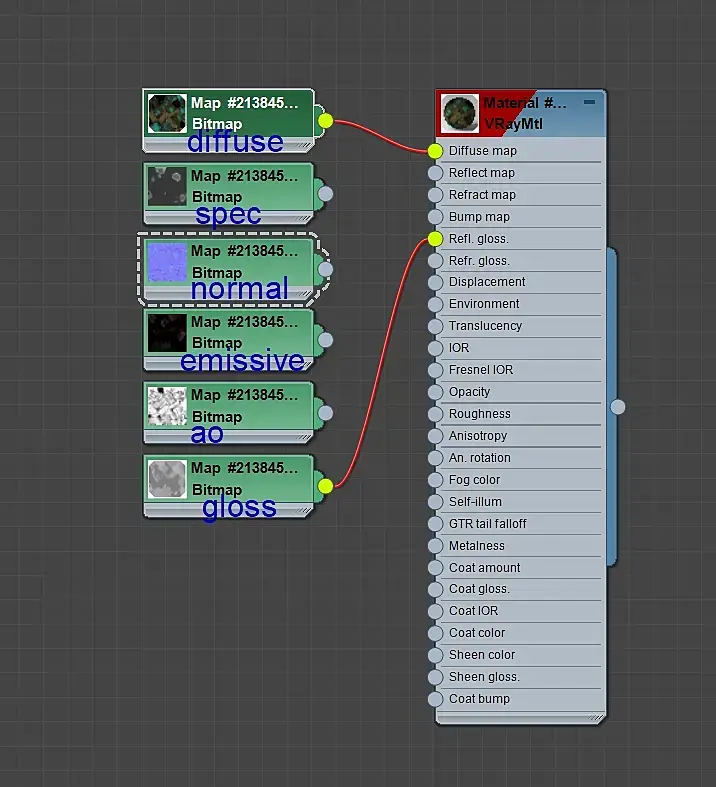Click the Opacity slot label

[x=469, y=392]
